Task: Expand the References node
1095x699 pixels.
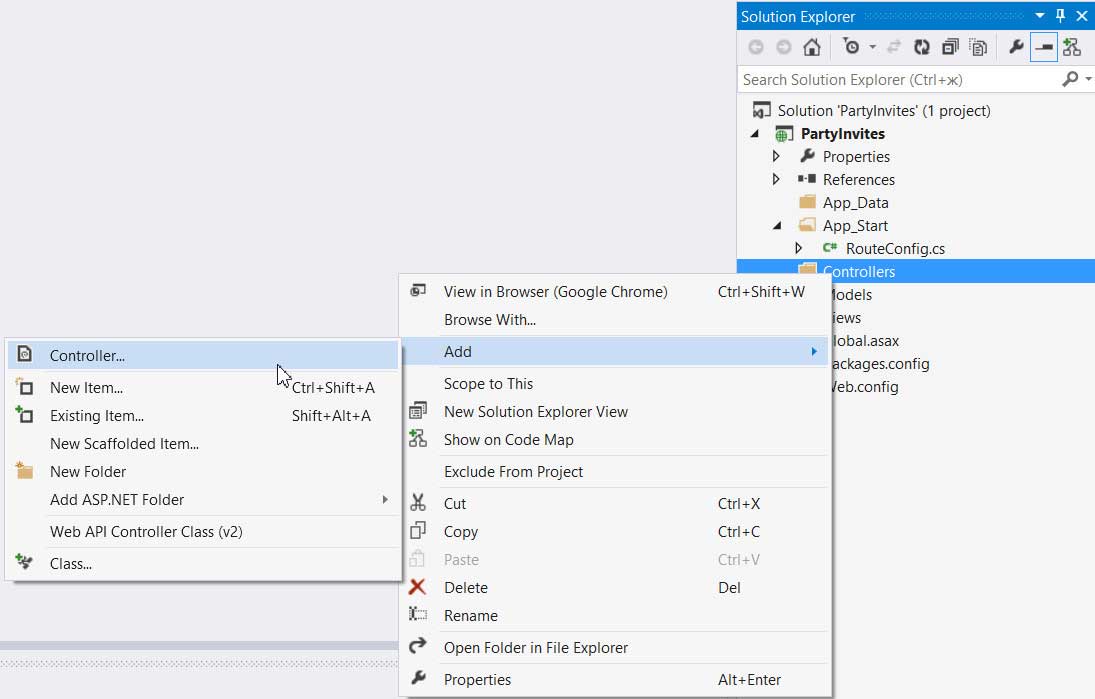Action: point(776,179)
